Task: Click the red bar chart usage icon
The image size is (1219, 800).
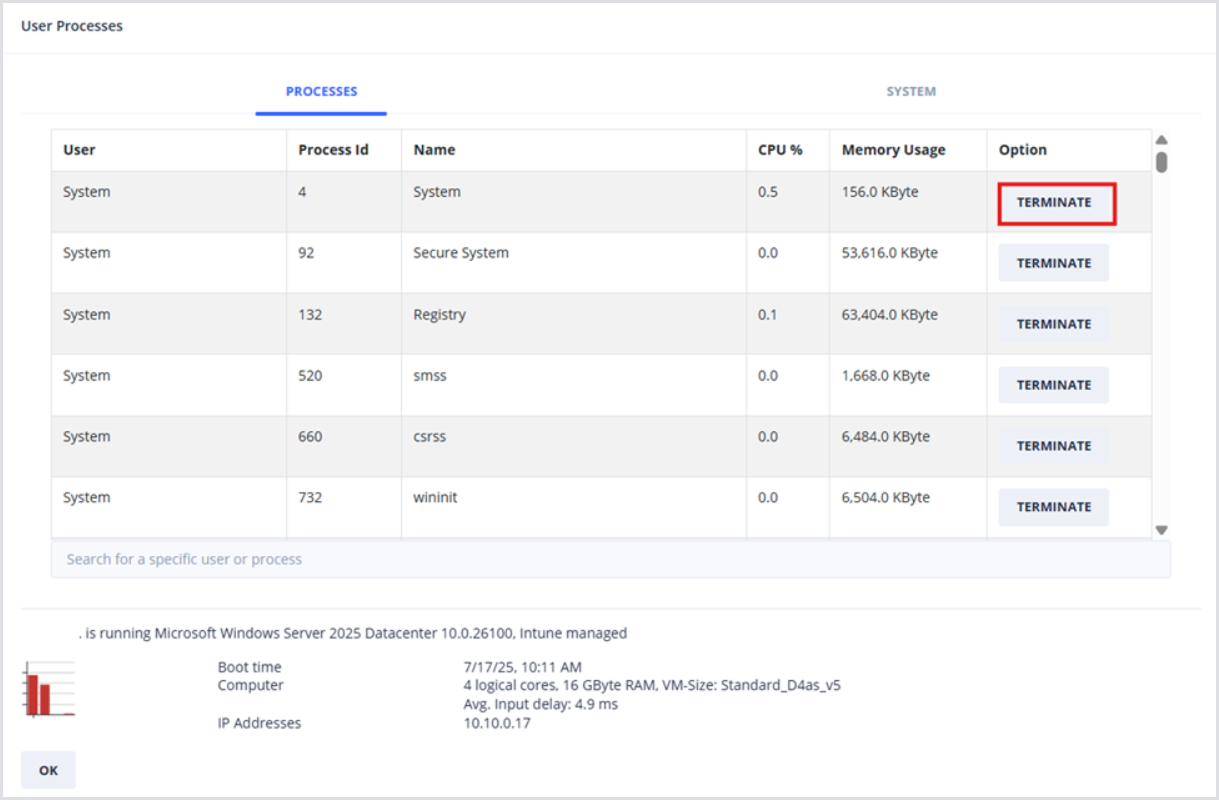Action: [x=49, y=689]
